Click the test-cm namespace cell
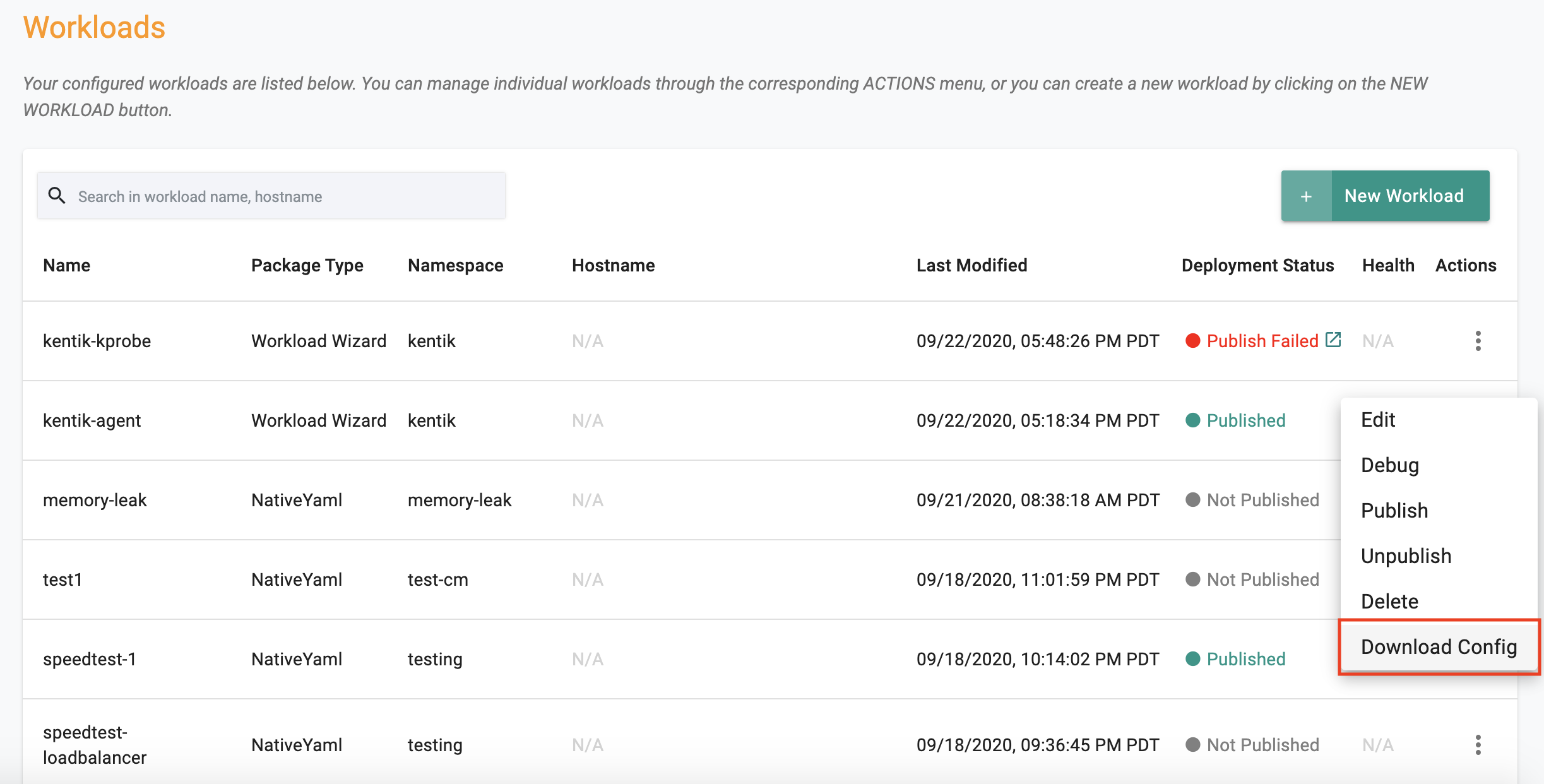Image resolution: width=1544 pixels, height=784 pixels. tap(438, 579)
